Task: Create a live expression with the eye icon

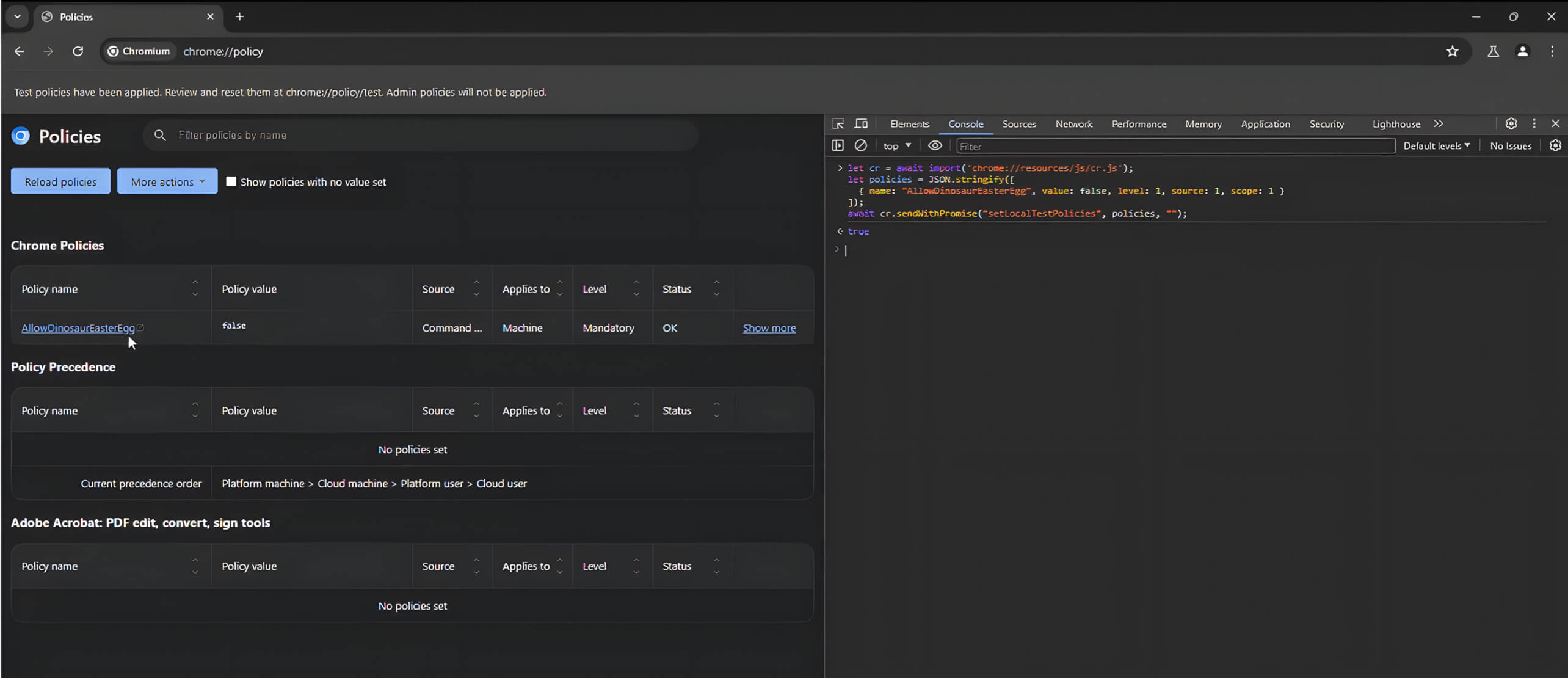Action: click(935, 145)
